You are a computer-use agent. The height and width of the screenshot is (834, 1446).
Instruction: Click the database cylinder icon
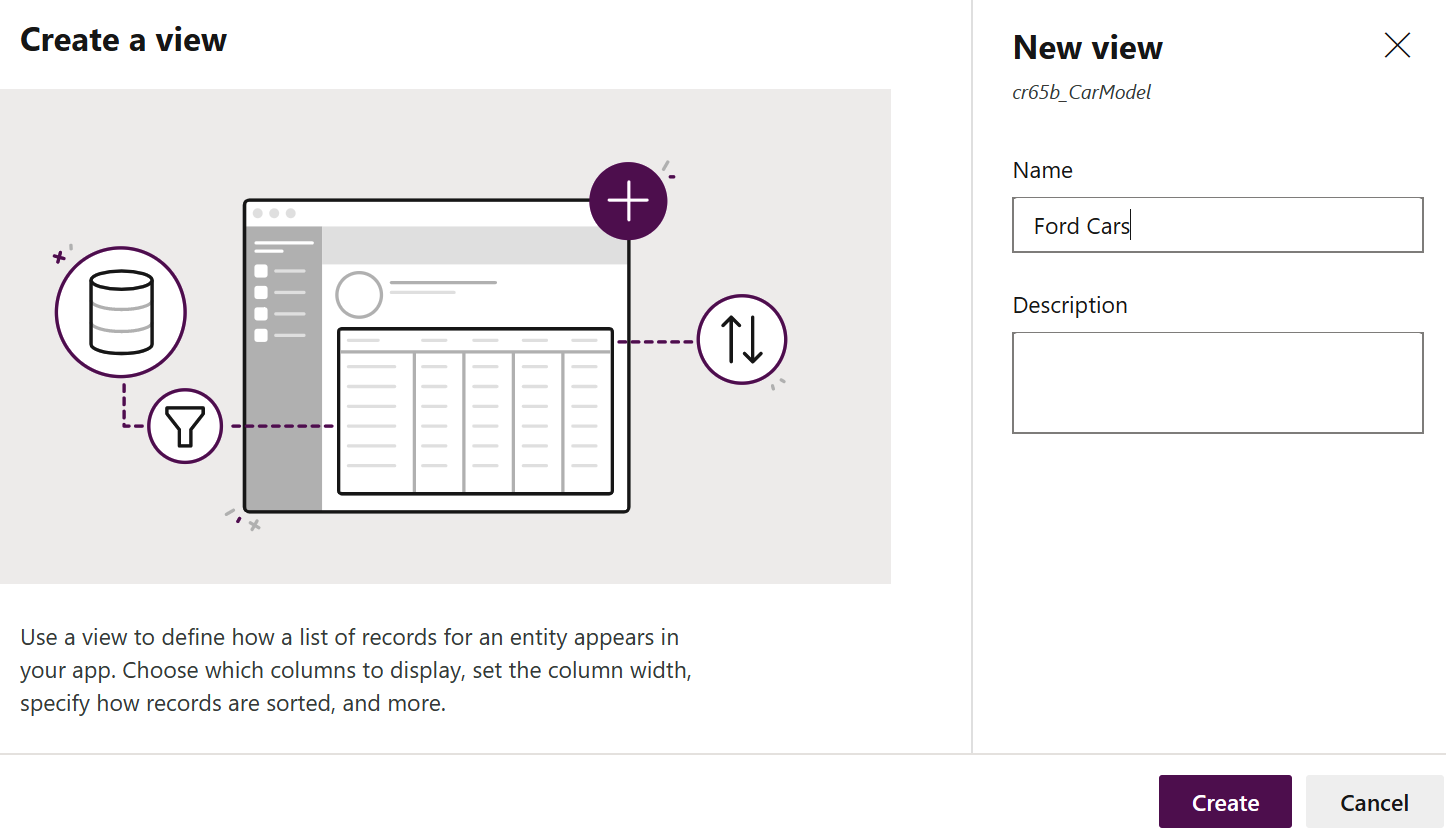[121, 312]
